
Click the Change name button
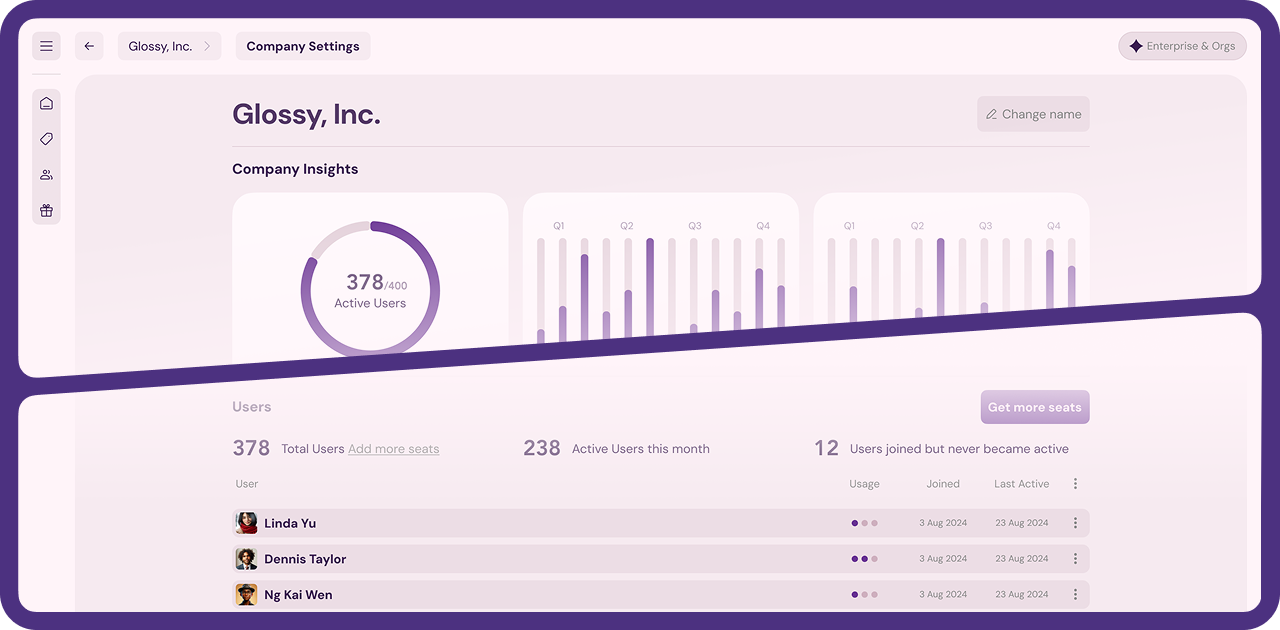click(1033, 114)
